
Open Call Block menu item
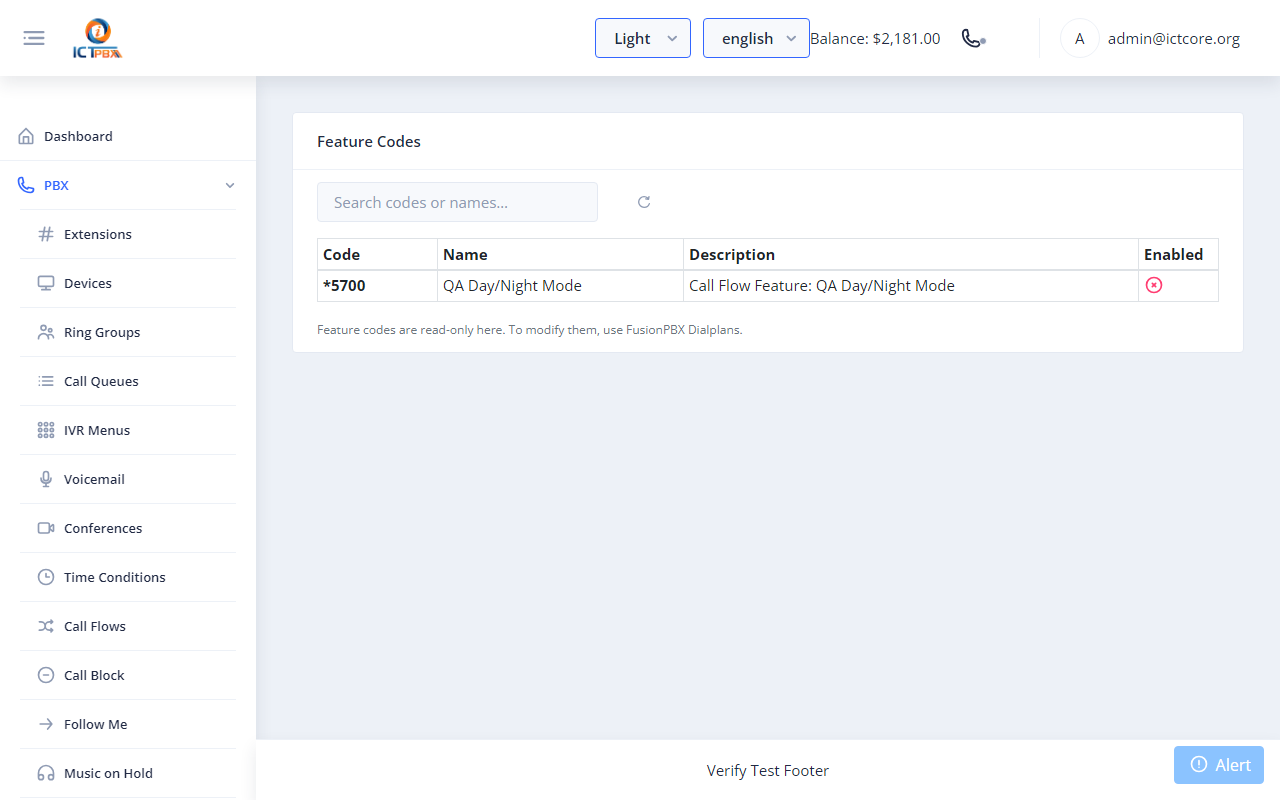tap(128, 675)
